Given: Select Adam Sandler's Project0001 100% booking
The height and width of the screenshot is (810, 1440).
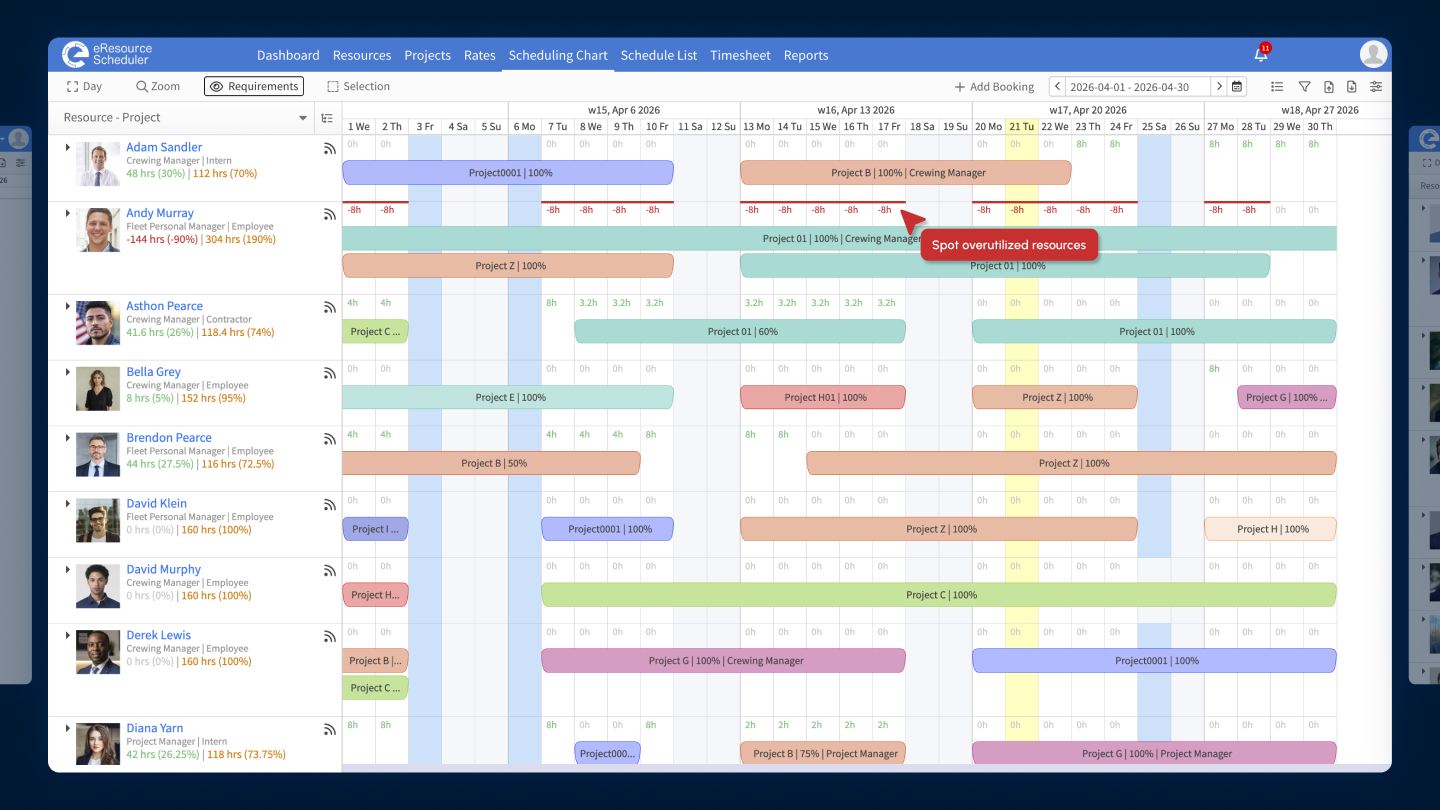Looking at the screenshot, I should (x=508, y=173).
